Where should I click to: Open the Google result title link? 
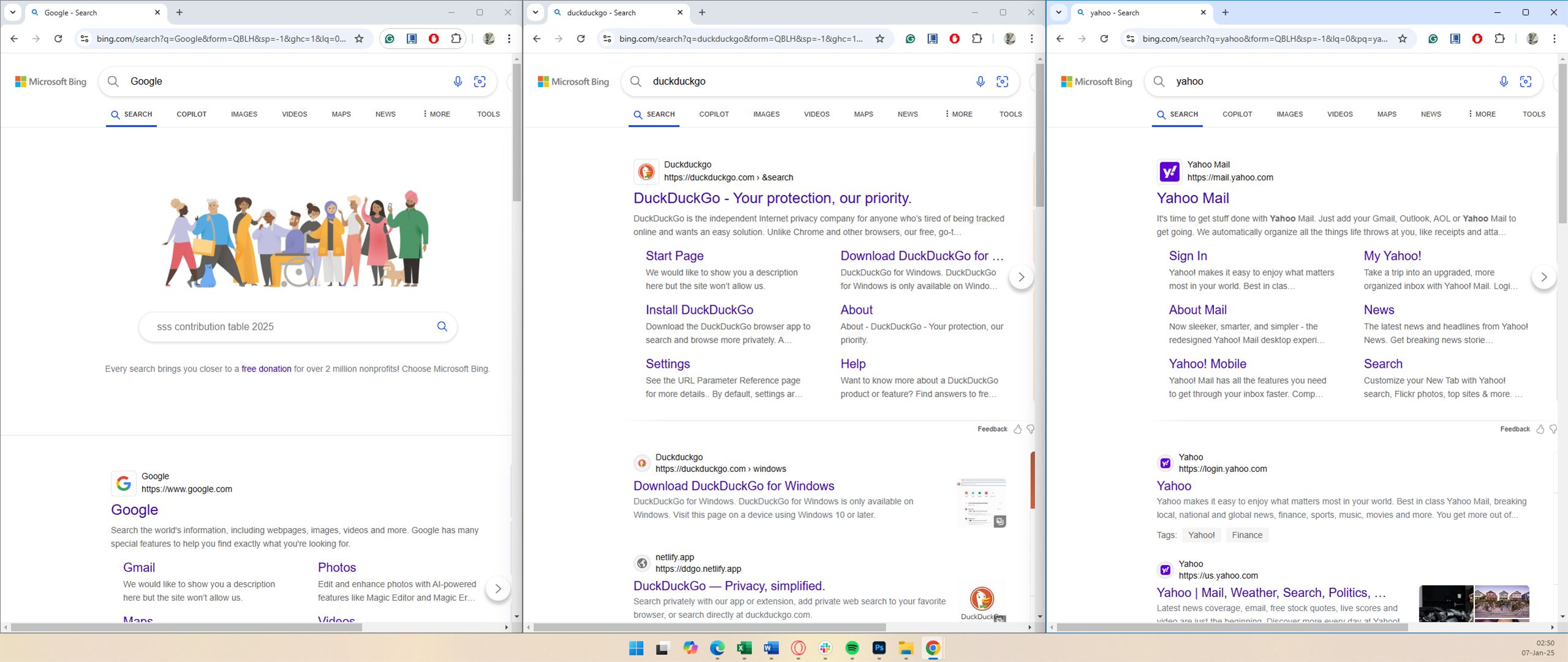(134, 510)
